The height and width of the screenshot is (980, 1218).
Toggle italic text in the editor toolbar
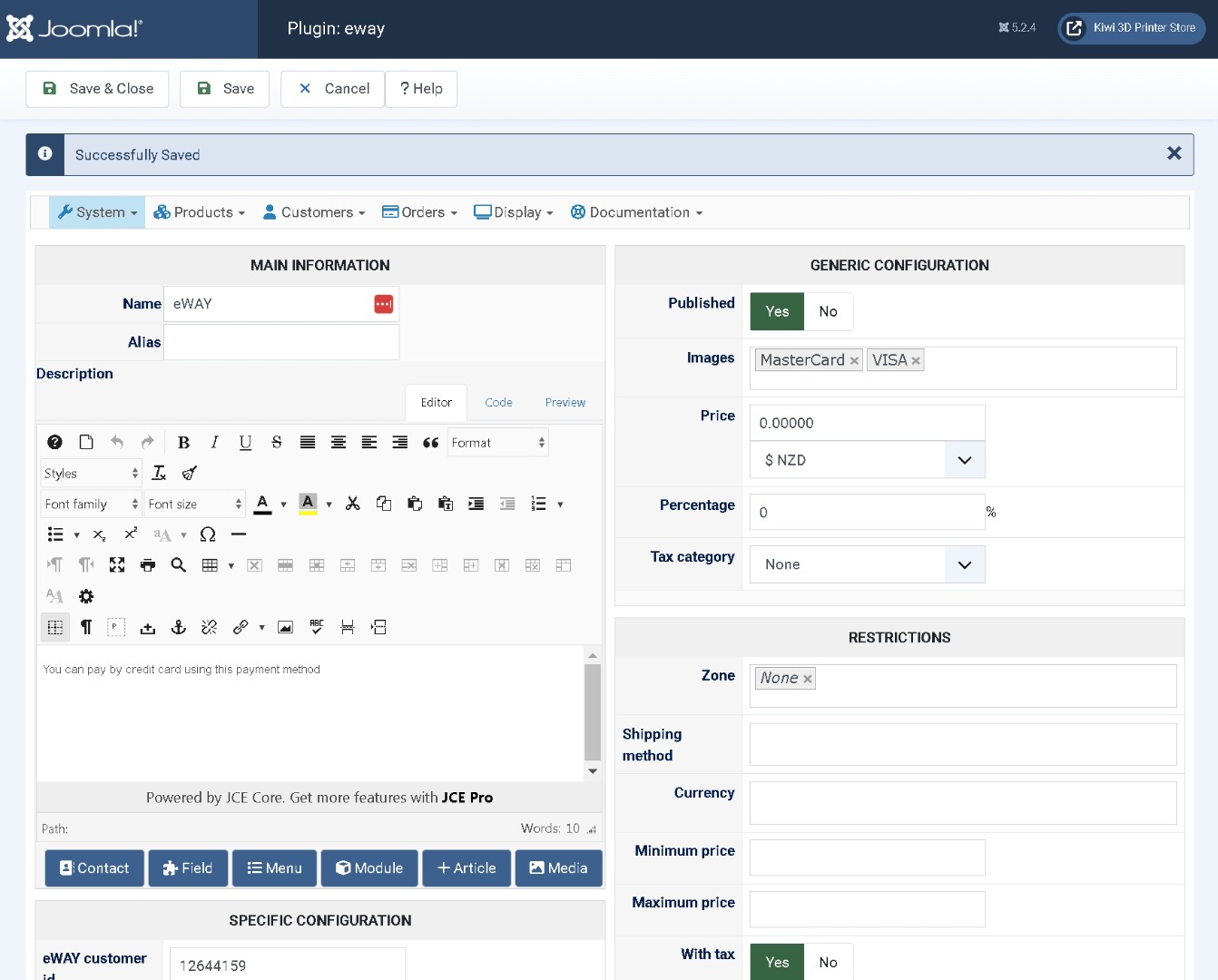coord(214,443)
